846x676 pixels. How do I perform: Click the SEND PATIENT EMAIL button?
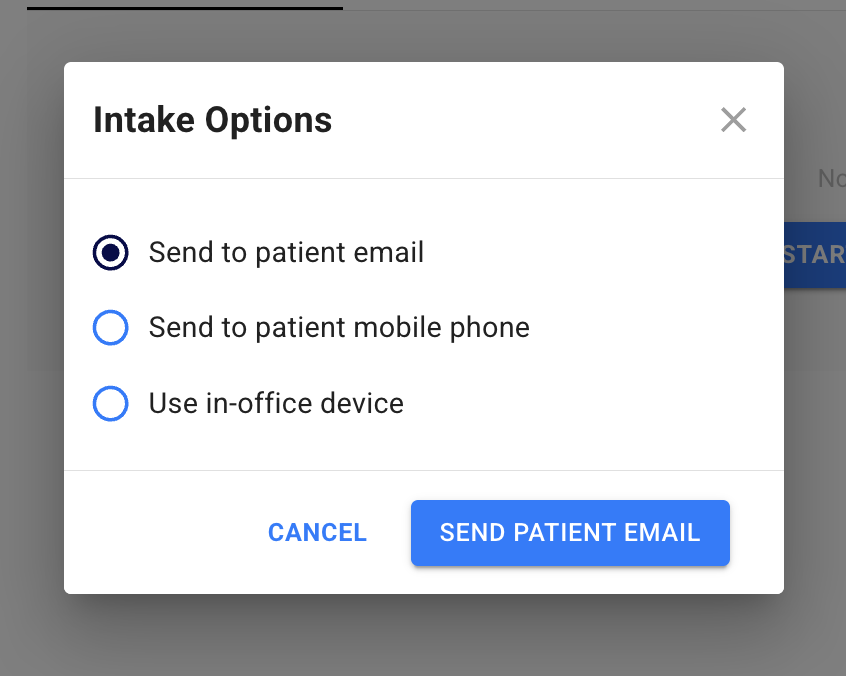(x=570, y=533)
